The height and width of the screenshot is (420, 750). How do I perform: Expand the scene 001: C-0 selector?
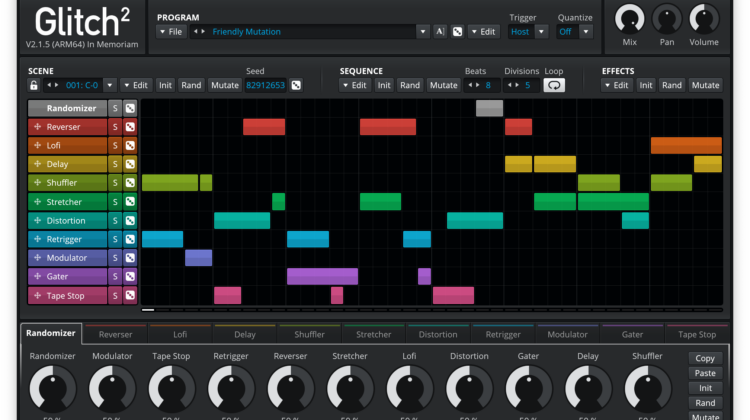click(110, 85)
